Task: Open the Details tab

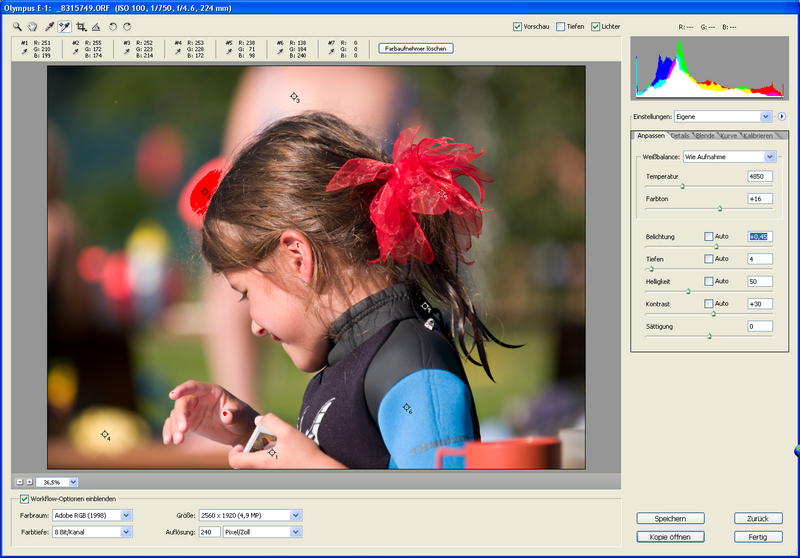Action: coord(680,135)
